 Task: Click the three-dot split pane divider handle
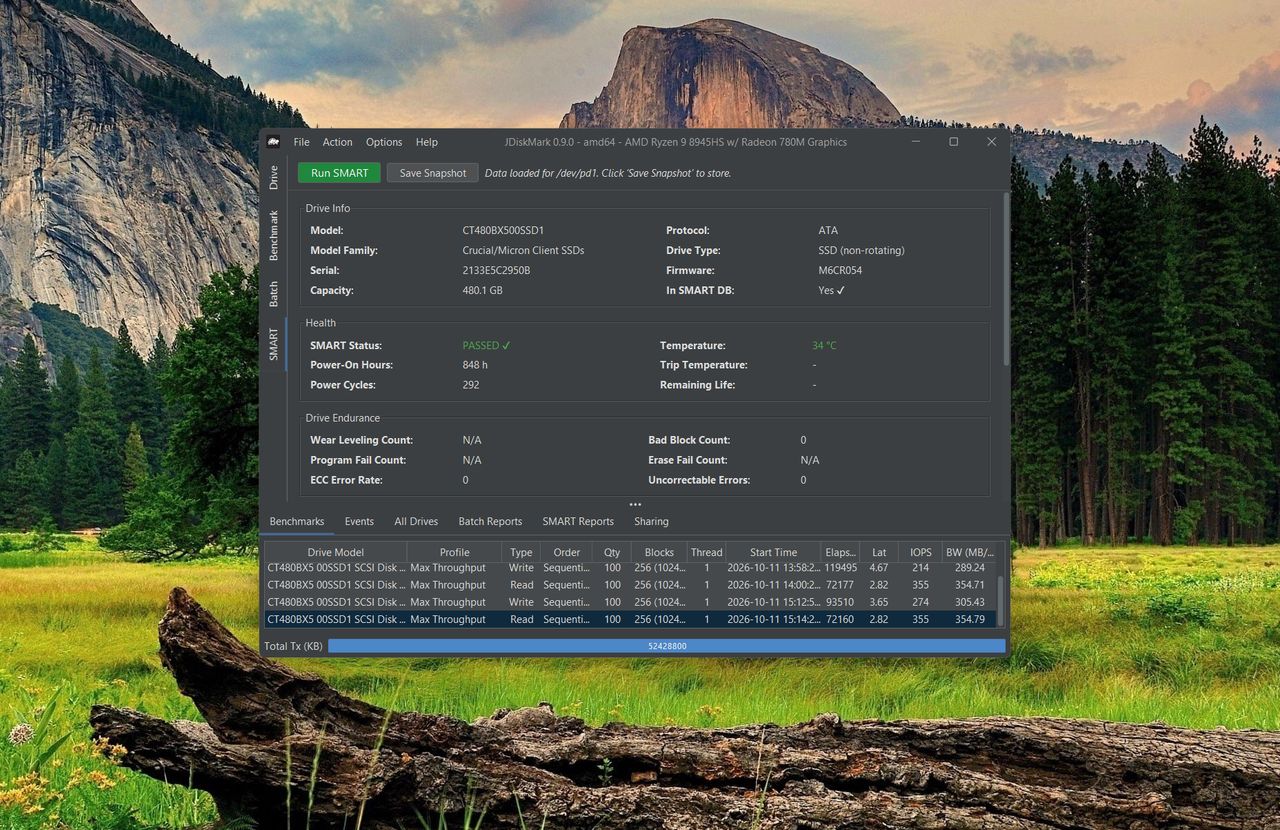click(x=635, y=505)
